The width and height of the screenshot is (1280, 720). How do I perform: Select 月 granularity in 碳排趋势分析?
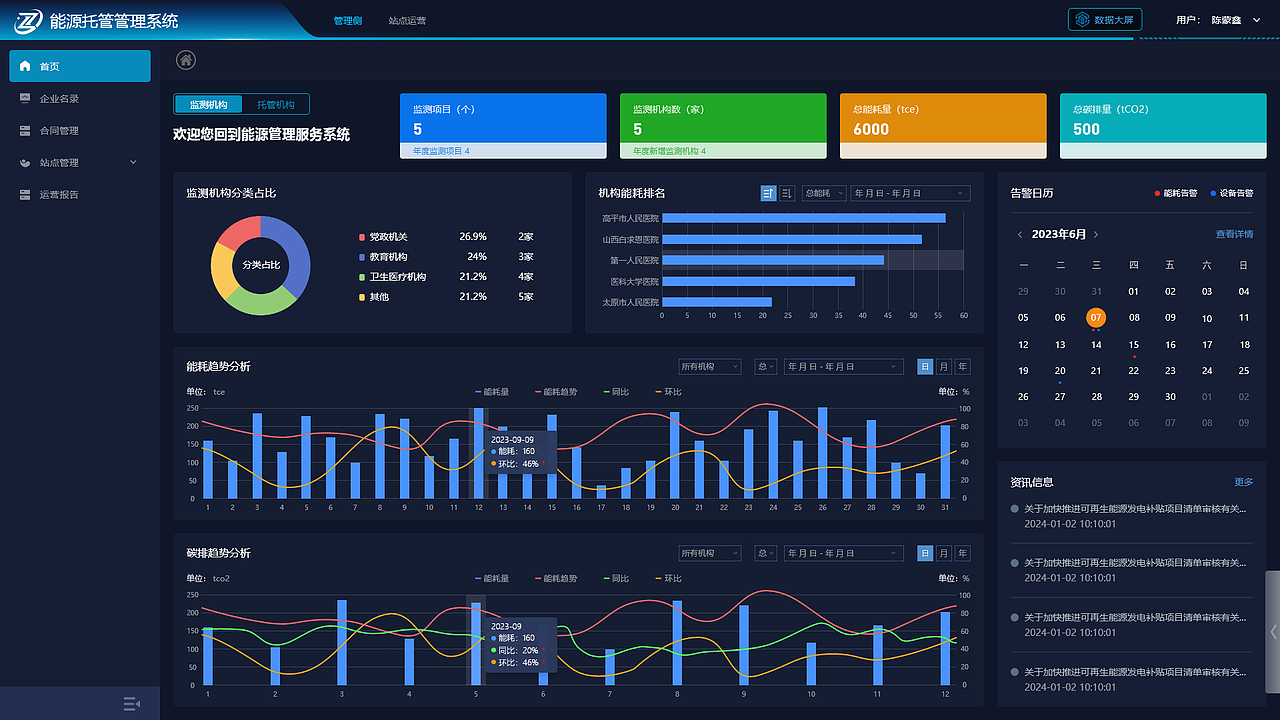coord(944,553)
